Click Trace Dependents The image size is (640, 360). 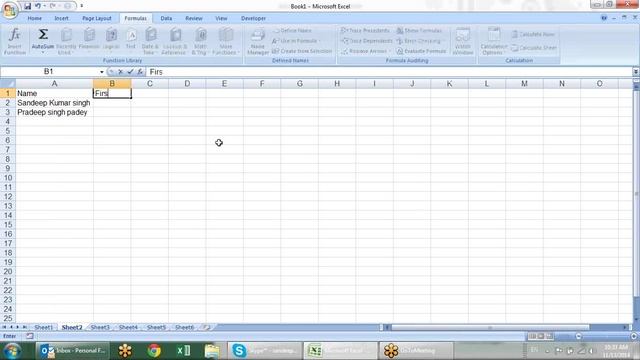point(367,41)
